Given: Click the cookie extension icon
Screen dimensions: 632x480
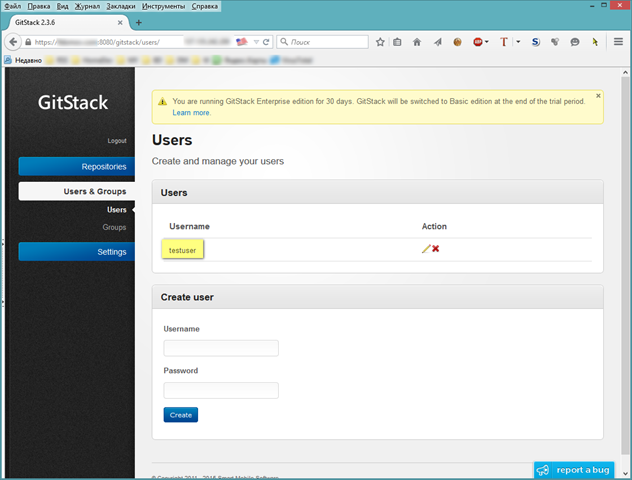Looking at the screenshot, I should pyautogui.click(x=457, y=42).
